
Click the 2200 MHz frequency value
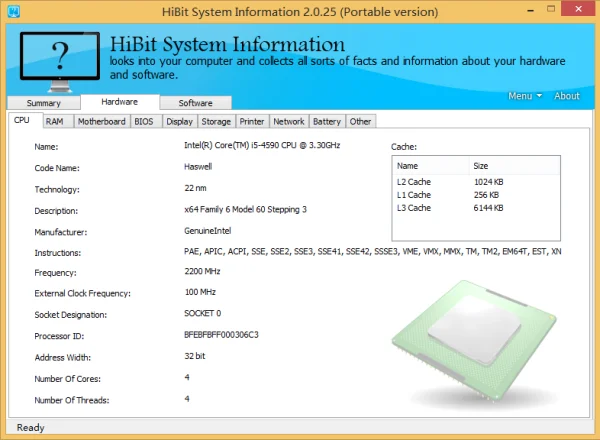click(x=202, y=271)
